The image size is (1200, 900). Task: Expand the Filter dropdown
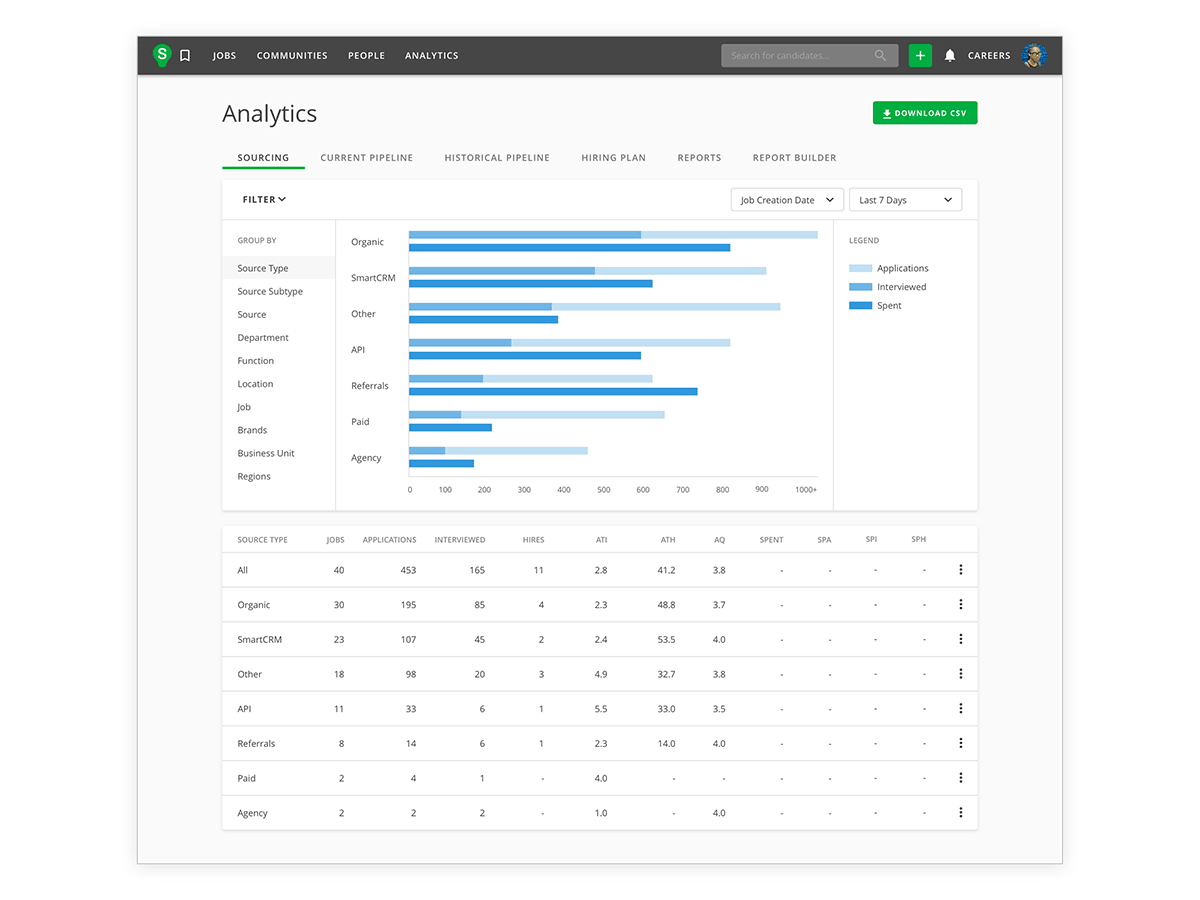click(x=264, y=200)
